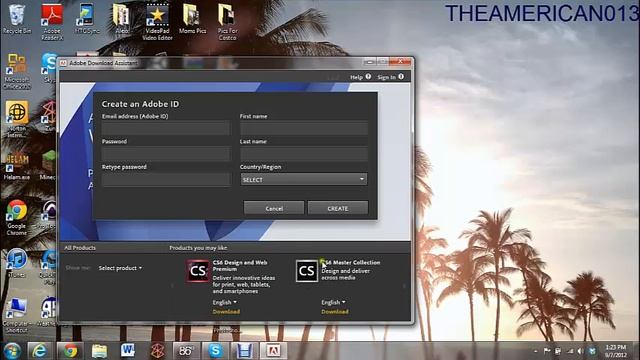Open Microsoft Word from the taskbar

click(x=128, y=351)
